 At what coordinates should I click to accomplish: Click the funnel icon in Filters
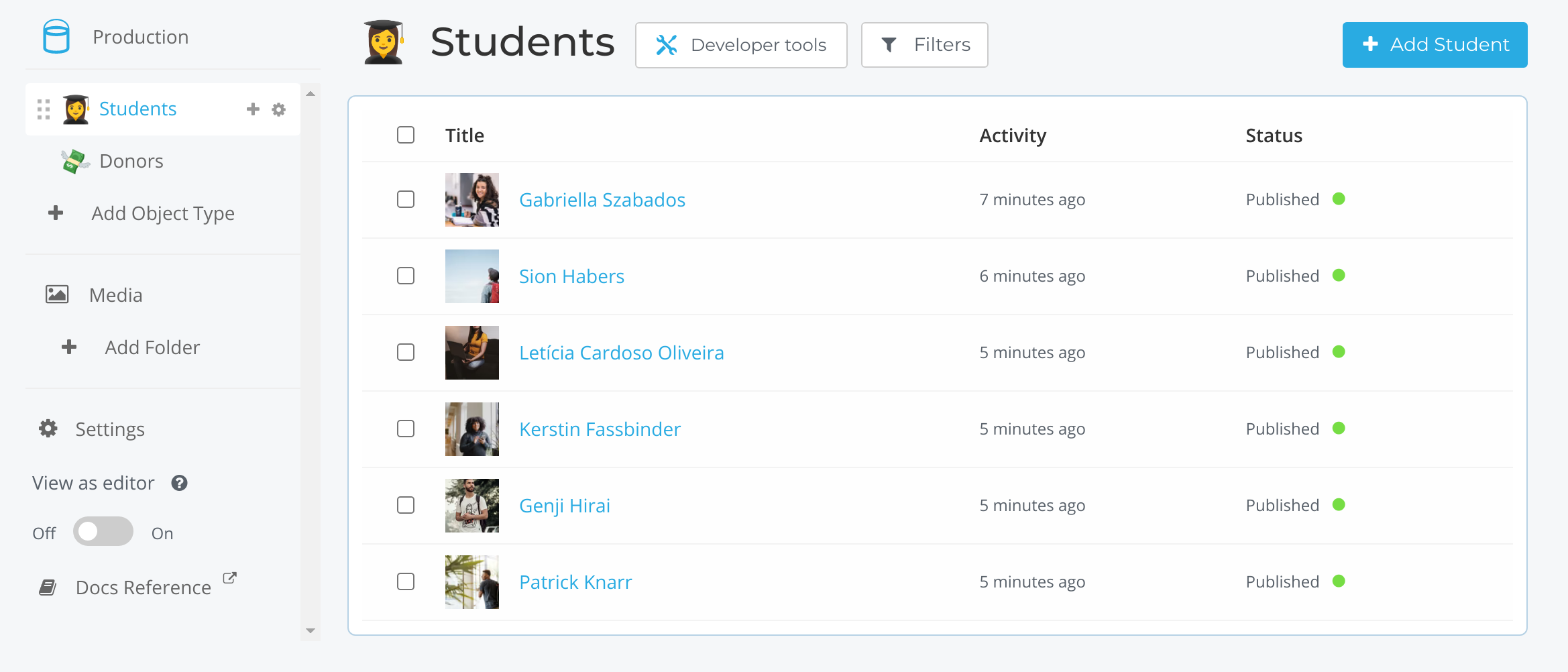point(889,45)
